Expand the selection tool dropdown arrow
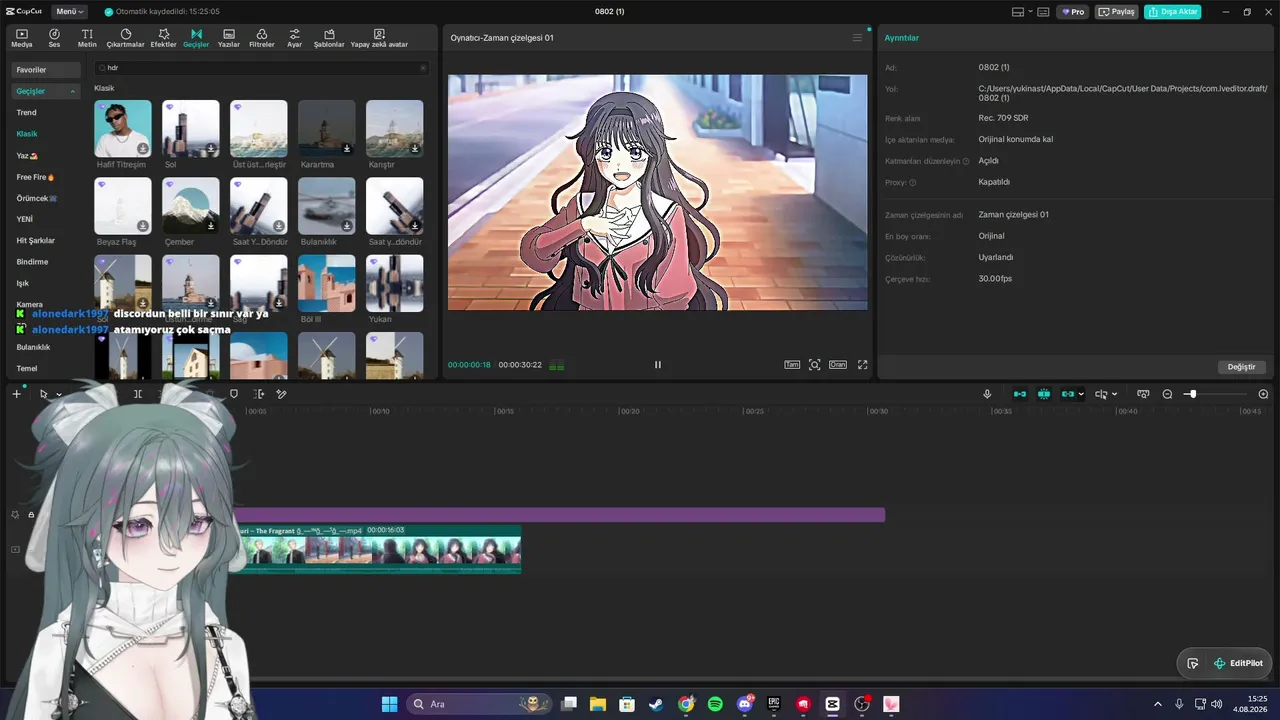This screenshot has width=1280, height=720. click(59, 394)
